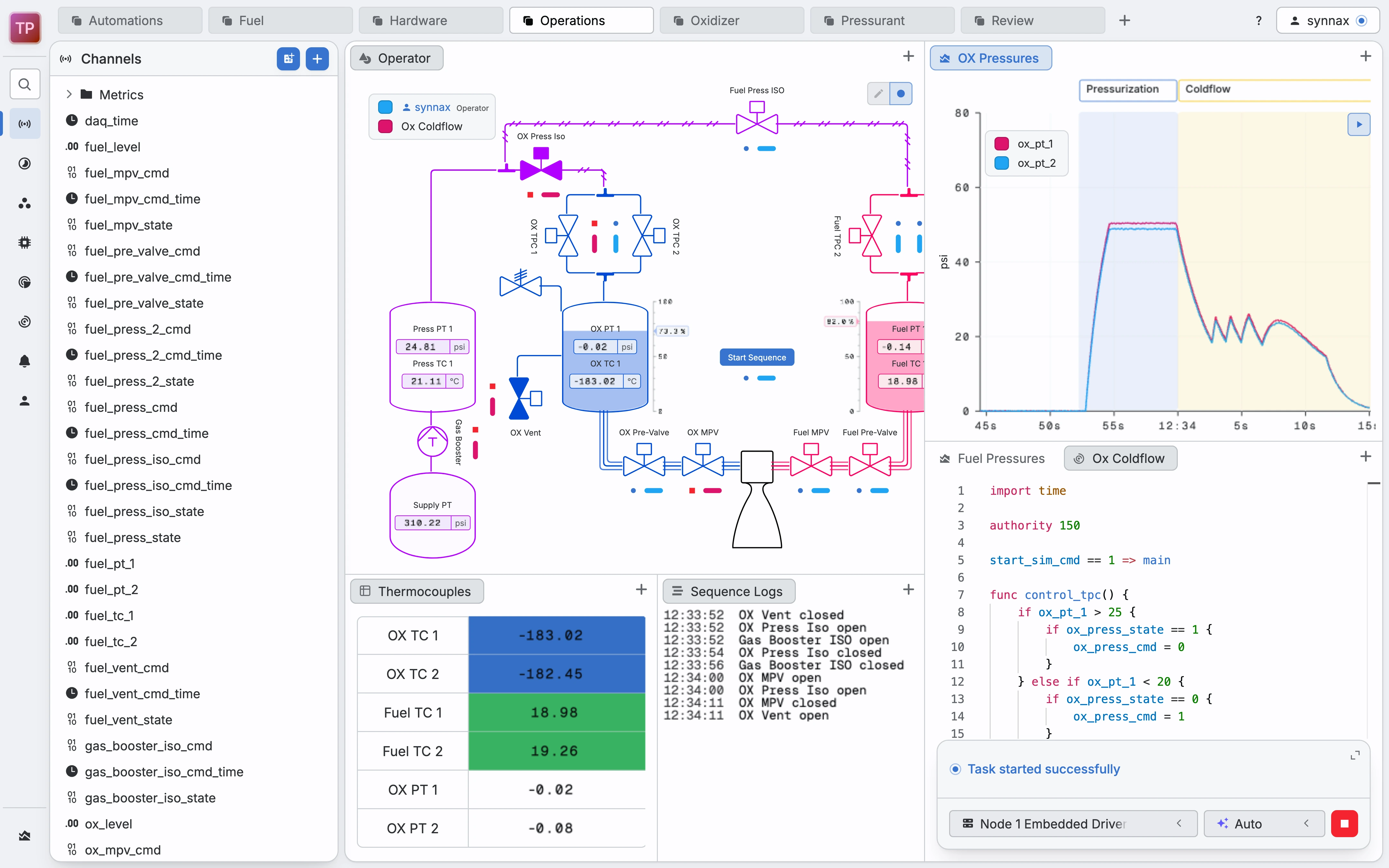Expand the task status panel
The height and width of the screenshot is (868, 1389).
[1355, 755]
